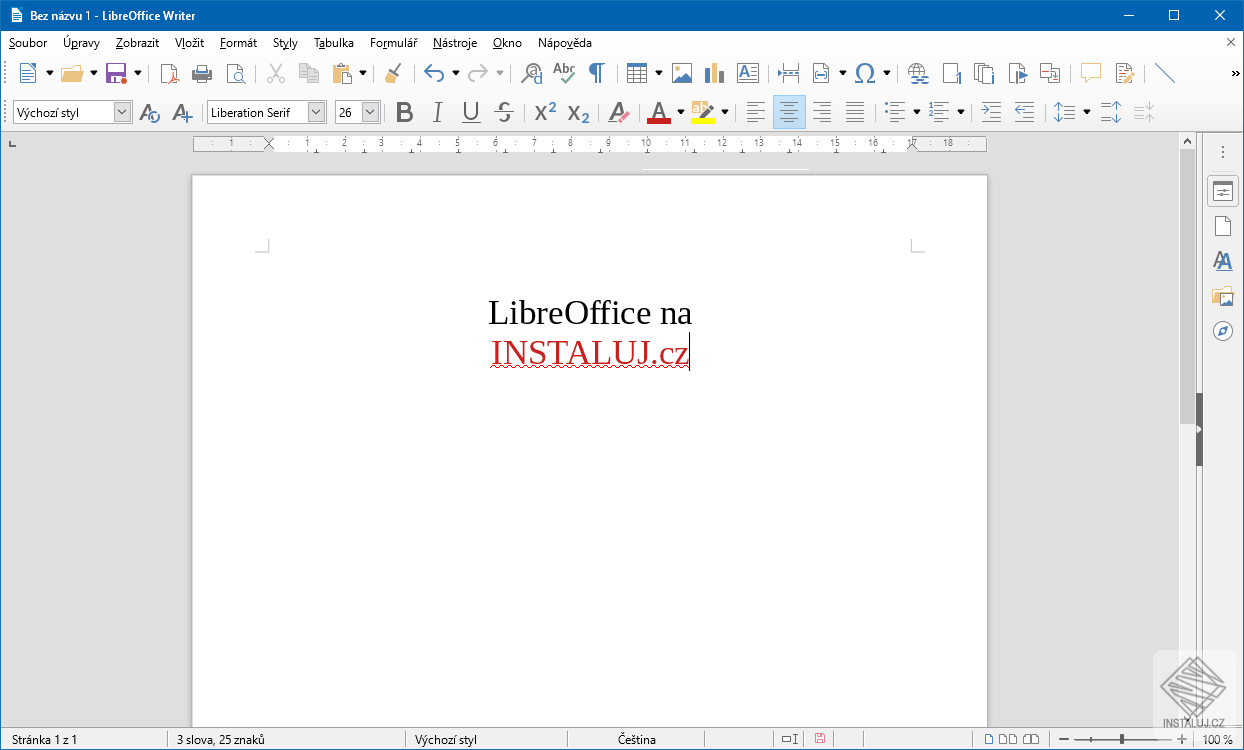Click the Copy icon
The image size is (1244, 750).
[309, 73]
